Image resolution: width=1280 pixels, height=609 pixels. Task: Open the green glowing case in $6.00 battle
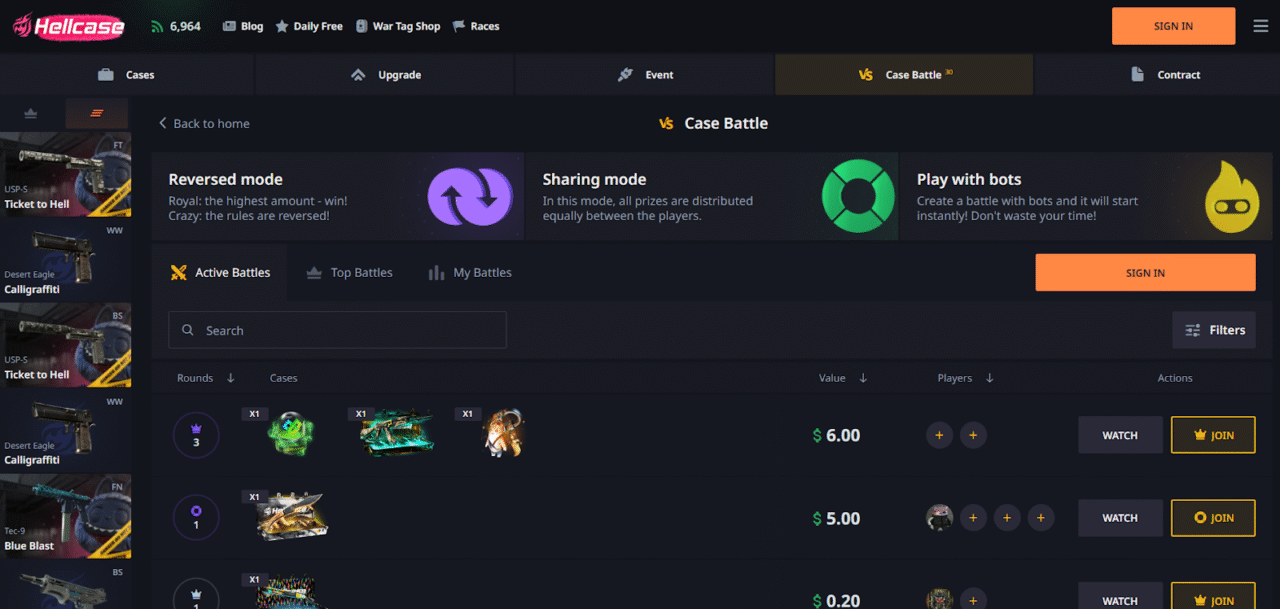coord(290,434)
